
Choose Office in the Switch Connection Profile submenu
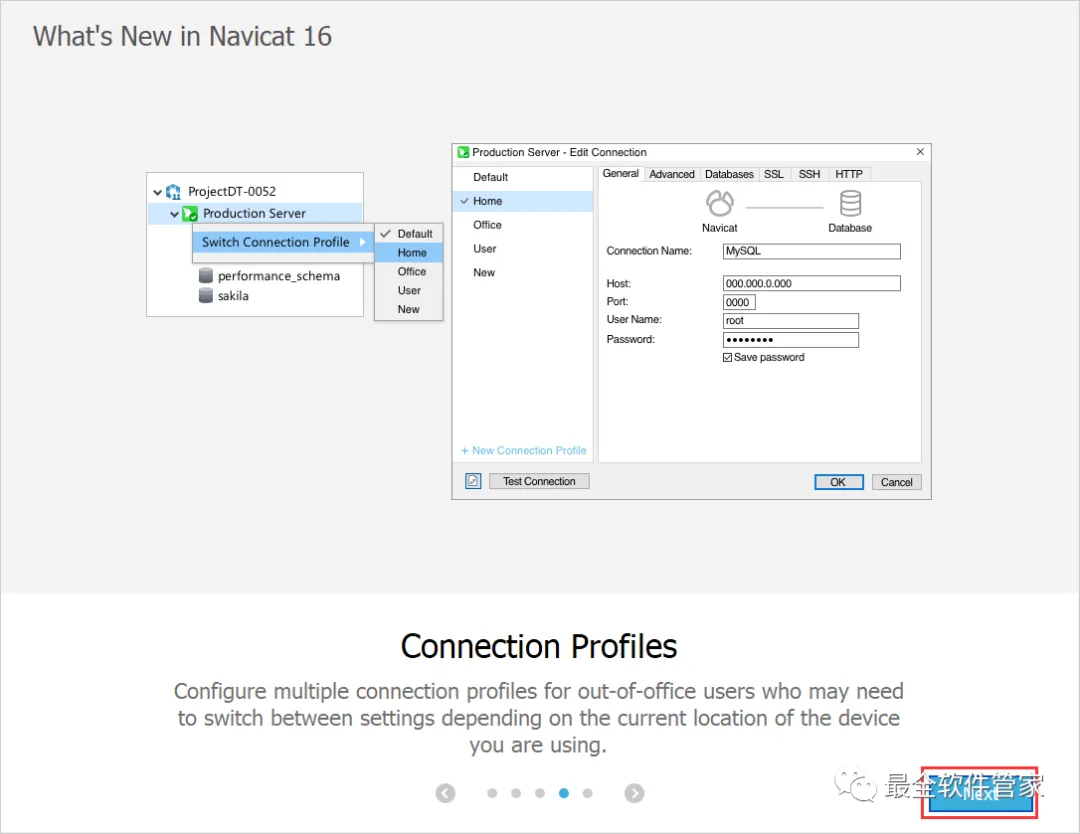click(409, 271)
